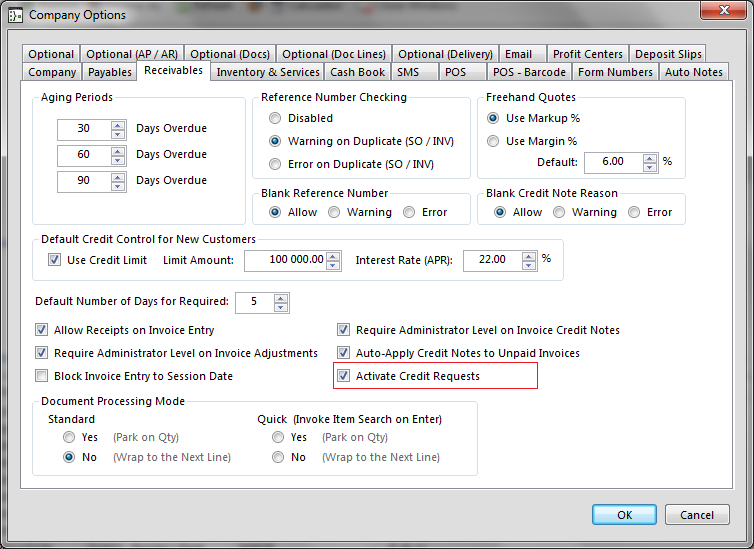Decrease the 90 Days Overdue spinner
Screen dimensions: 754x549
[118, 187]
